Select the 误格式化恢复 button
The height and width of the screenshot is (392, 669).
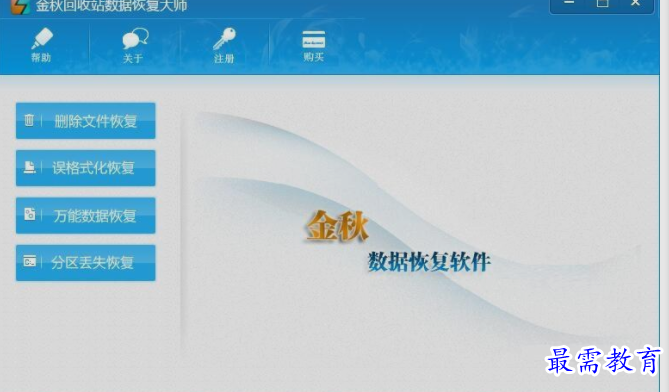coord(86,168)
